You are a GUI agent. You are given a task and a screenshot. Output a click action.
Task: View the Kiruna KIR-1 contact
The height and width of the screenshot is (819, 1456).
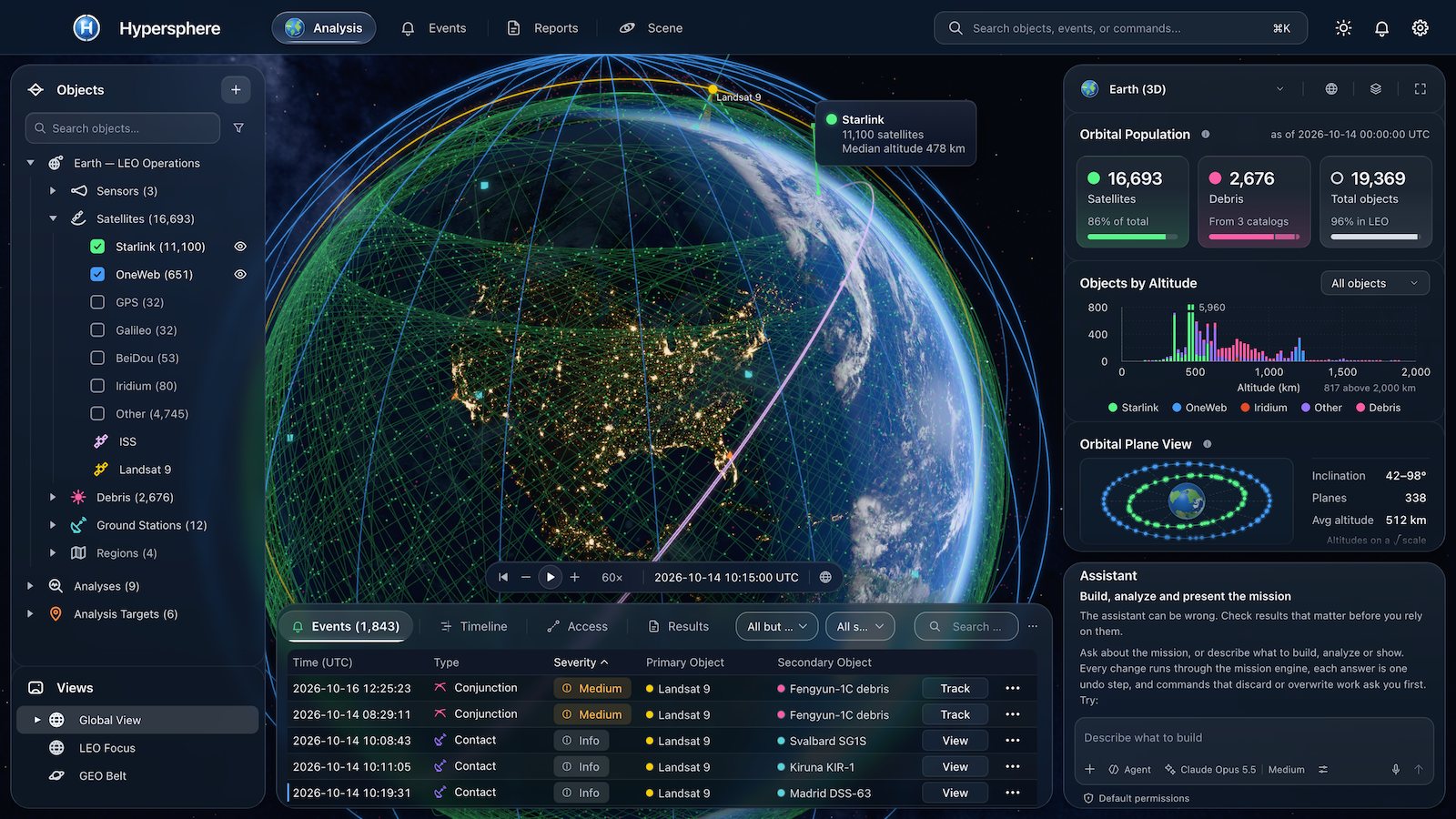coord(955,767)
